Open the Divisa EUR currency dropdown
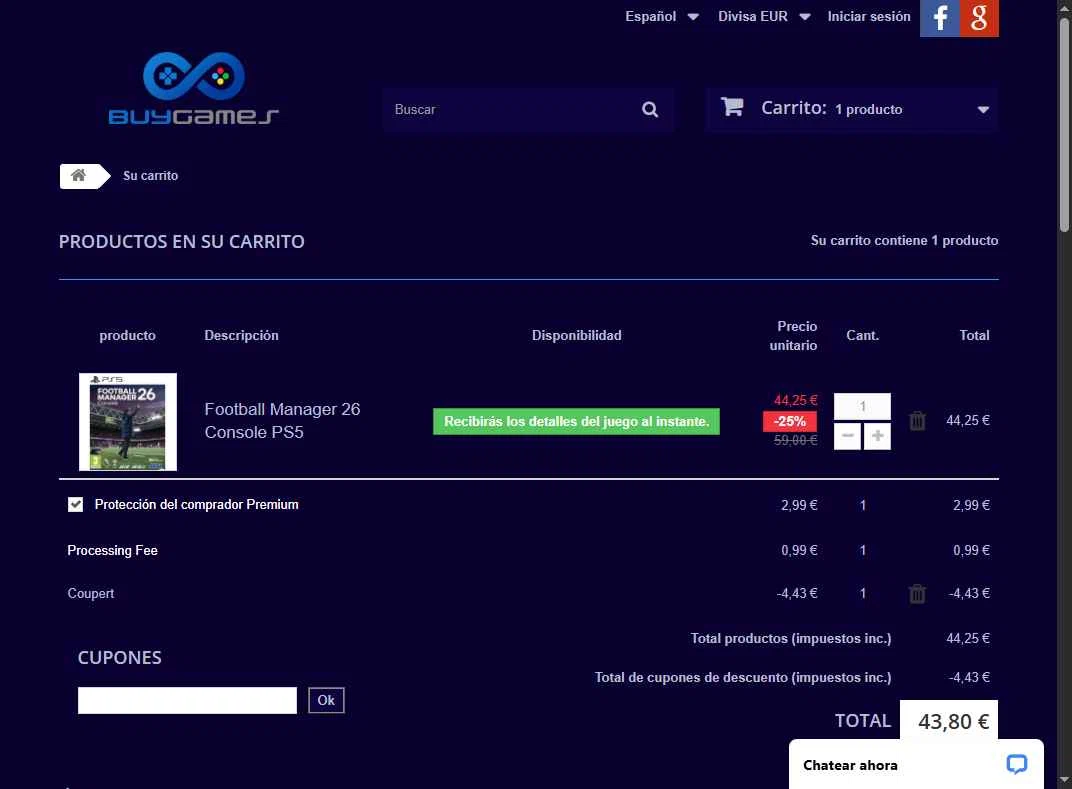The image size is (1072, 789). pyautogui.click(x=764, y=16)
